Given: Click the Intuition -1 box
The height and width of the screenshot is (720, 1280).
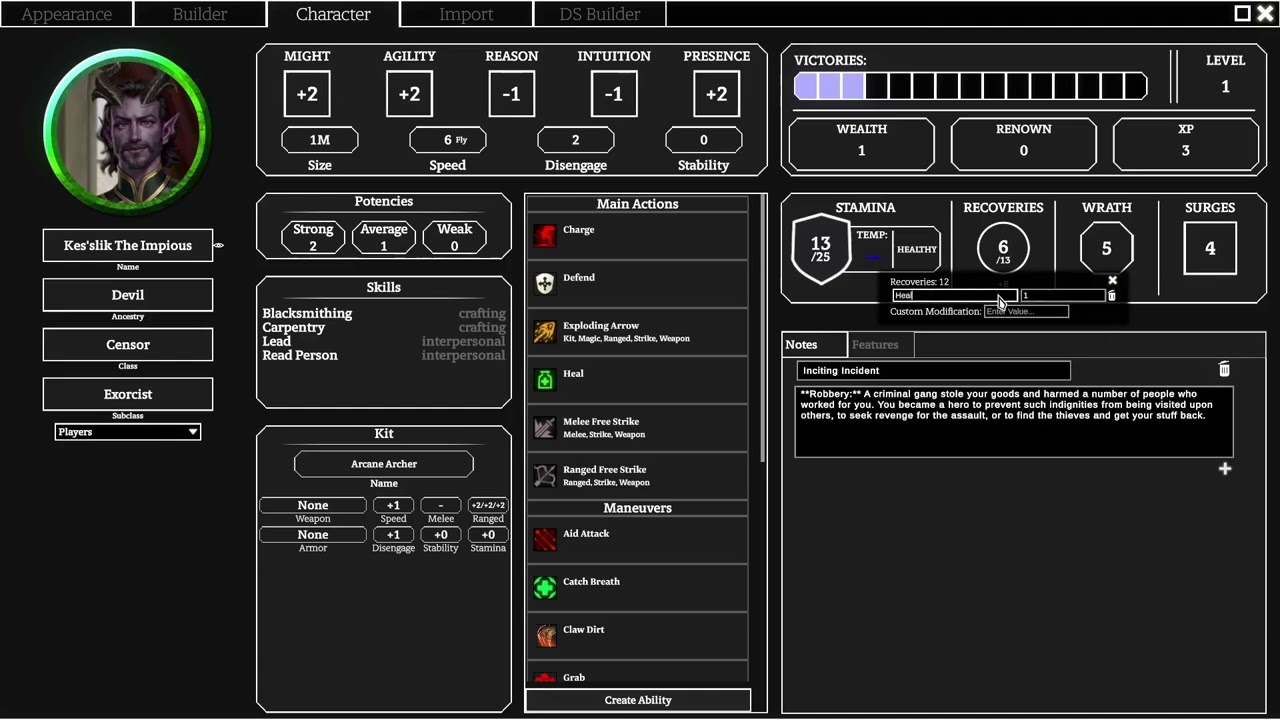Looking at the screenshot, I should pos(614,94).
